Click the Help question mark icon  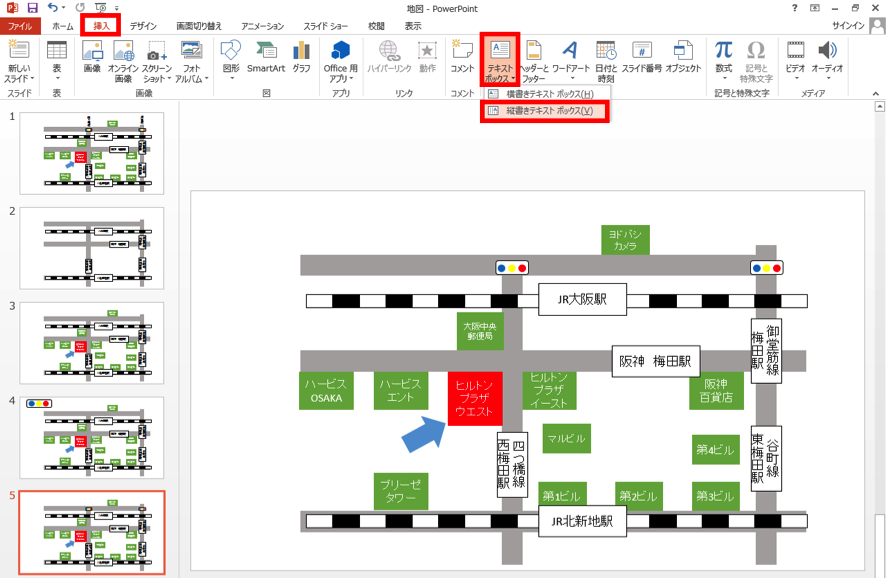coord(795,8)
